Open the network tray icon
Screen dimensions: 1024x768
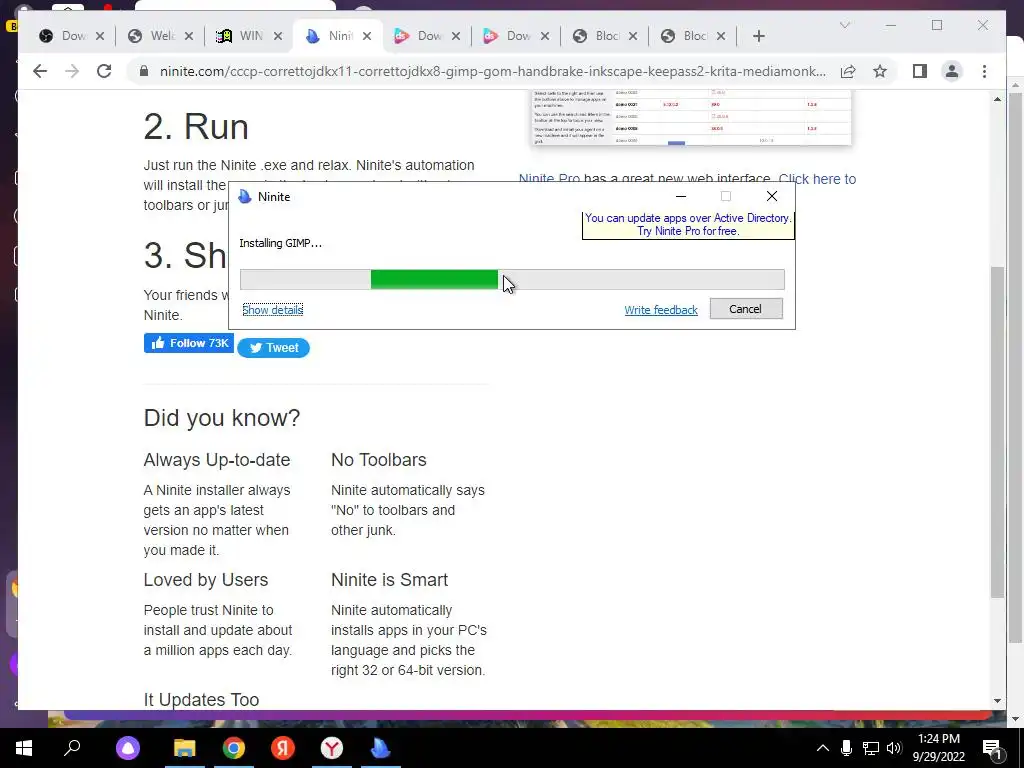pyautogui.click(x=871, y=748)
